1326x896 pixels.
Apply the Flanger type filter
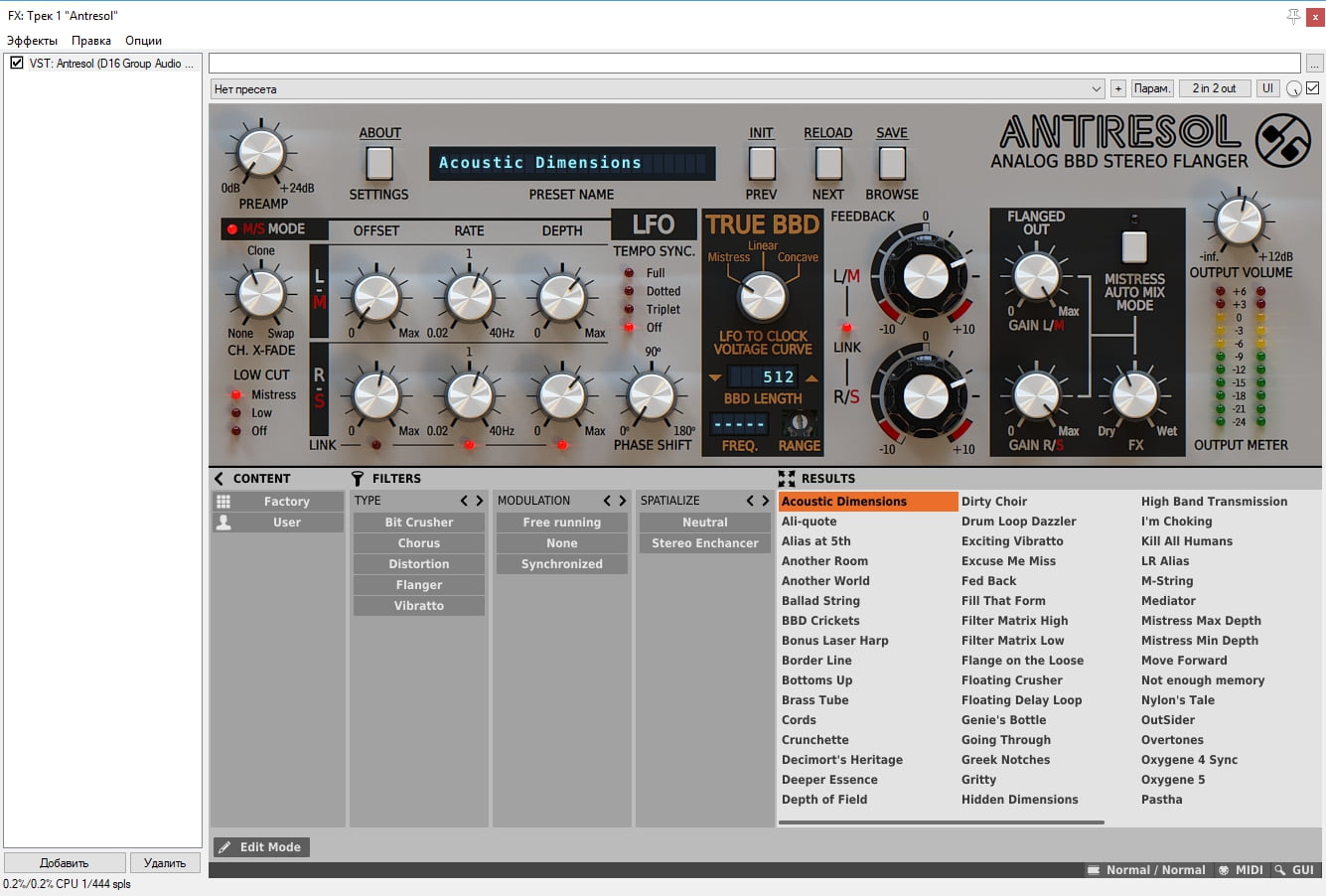[419, 585]
